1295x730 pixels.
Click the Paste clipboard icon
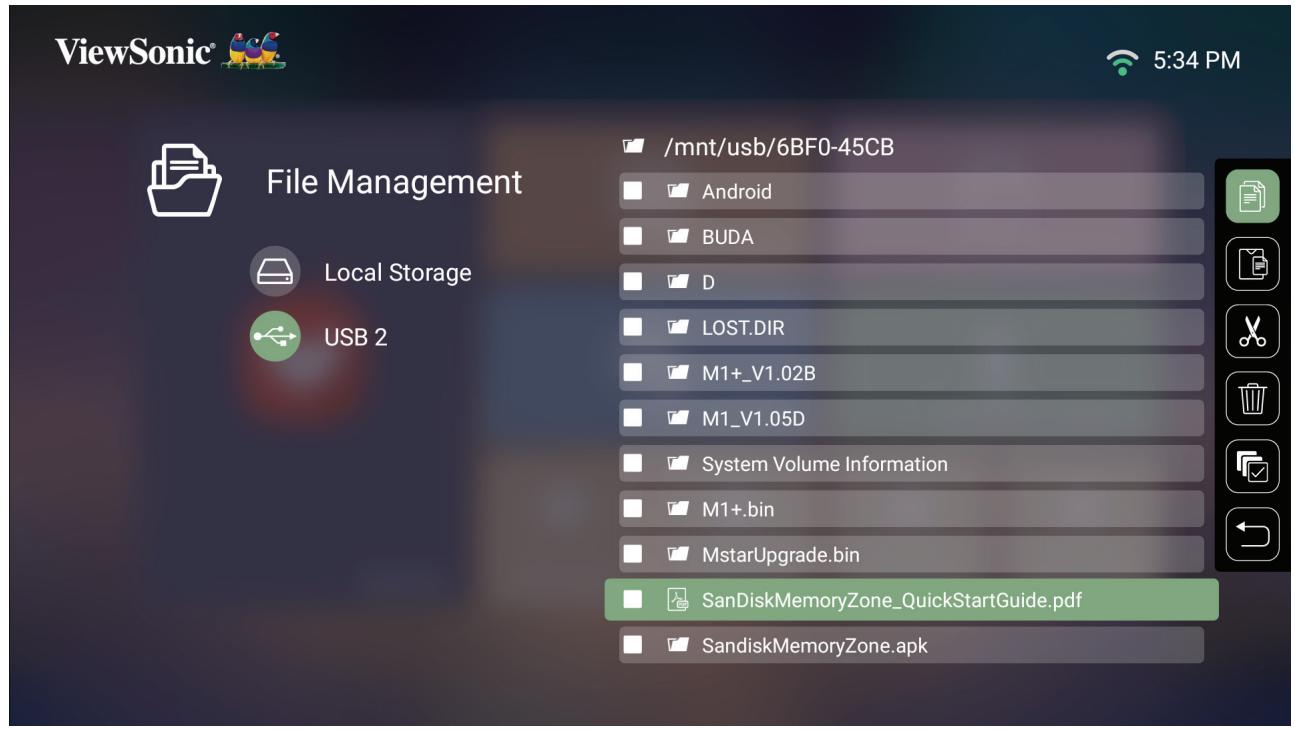click(1252, 264)
